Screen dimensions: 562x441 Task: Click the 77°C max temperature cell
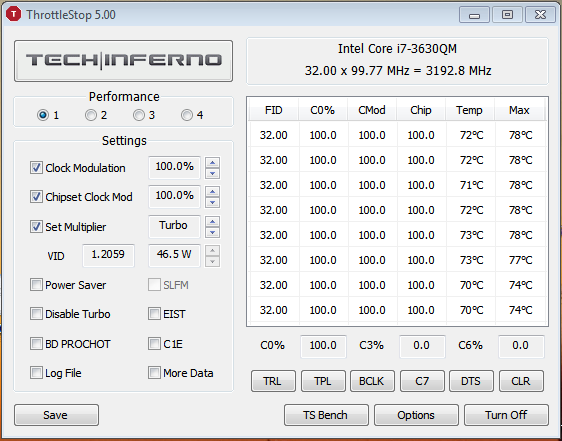520,260
